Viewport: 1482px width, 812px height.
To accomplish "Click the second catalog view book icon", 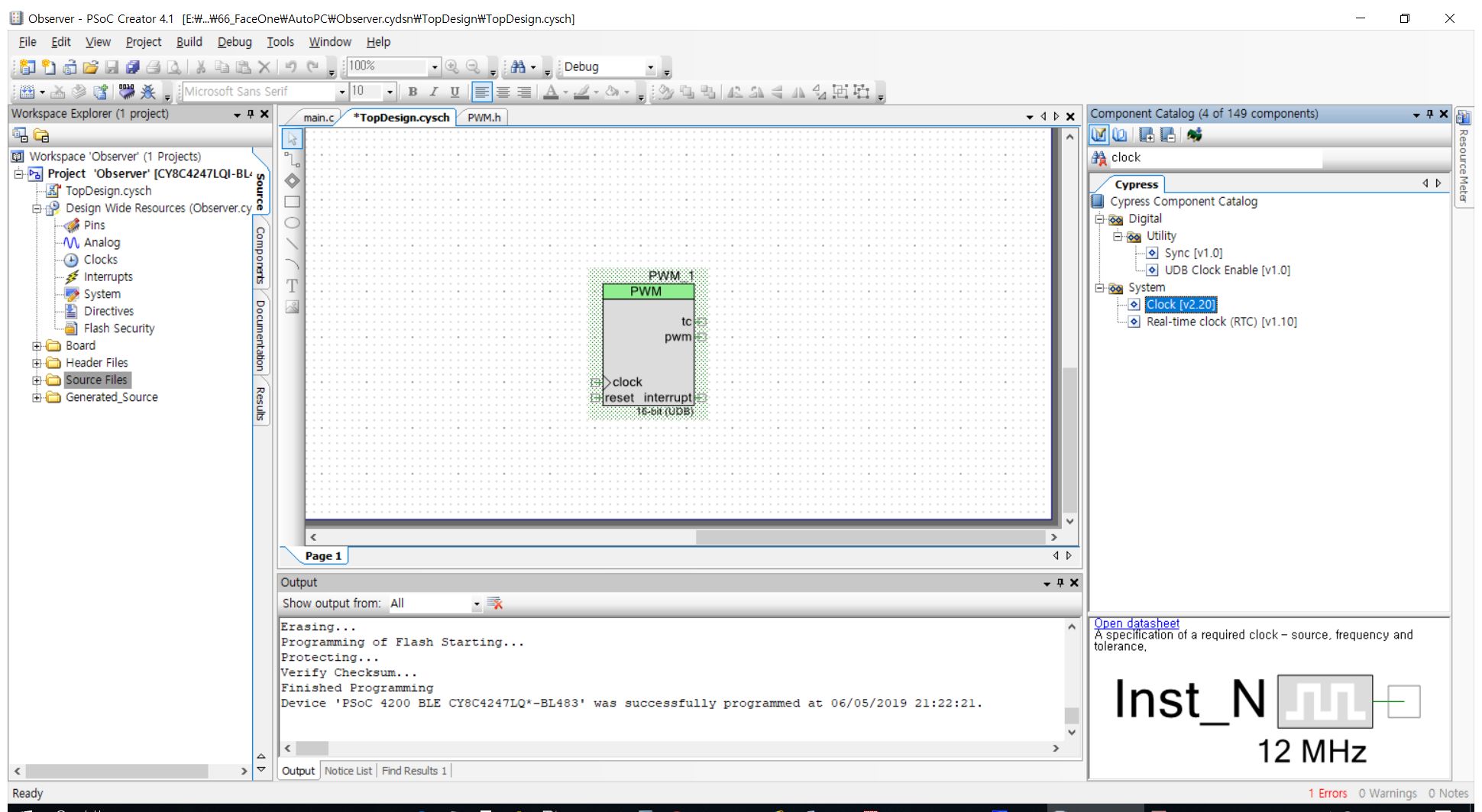I will pyautogui.click(x=1120, y=135).
